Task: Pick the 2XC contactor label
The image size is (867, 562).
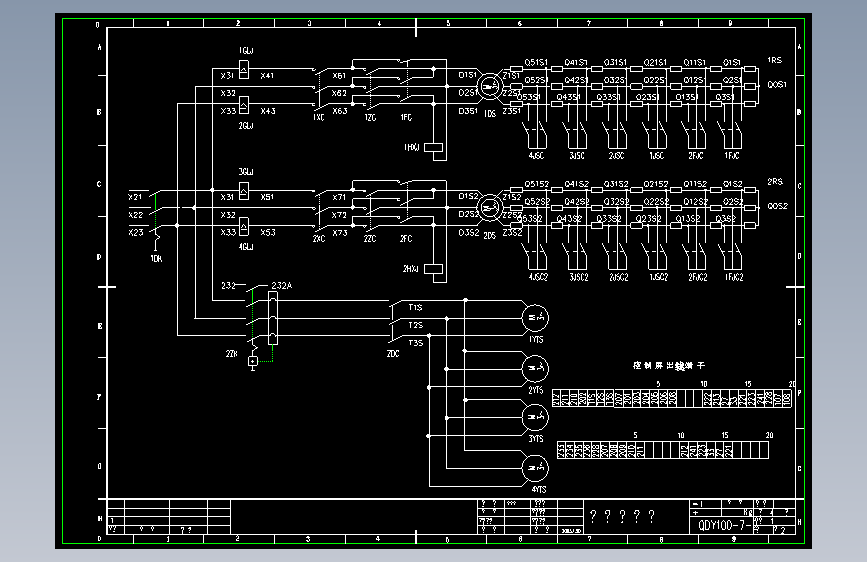Action: coord(318,239)
